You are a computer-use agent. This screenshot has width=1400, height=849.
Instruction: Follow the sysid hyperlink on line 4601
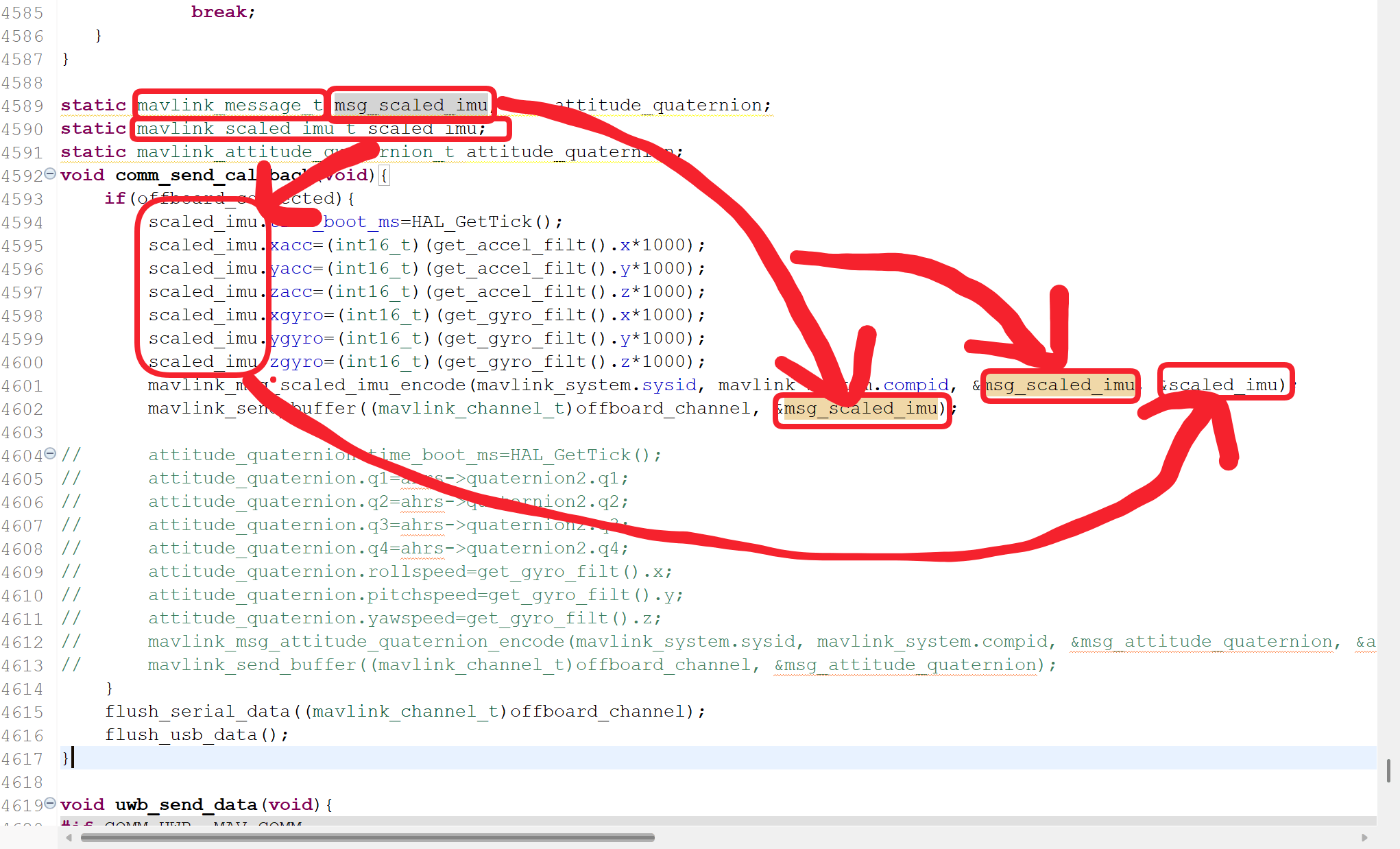pos(669,385)
